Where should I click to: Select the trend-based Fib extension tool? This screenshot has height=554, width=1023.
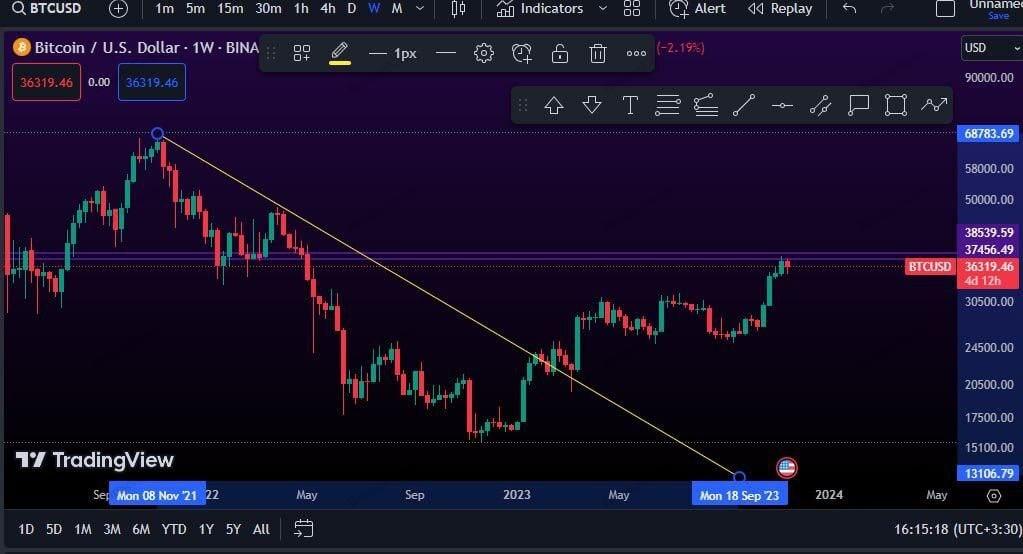[705, 105]
